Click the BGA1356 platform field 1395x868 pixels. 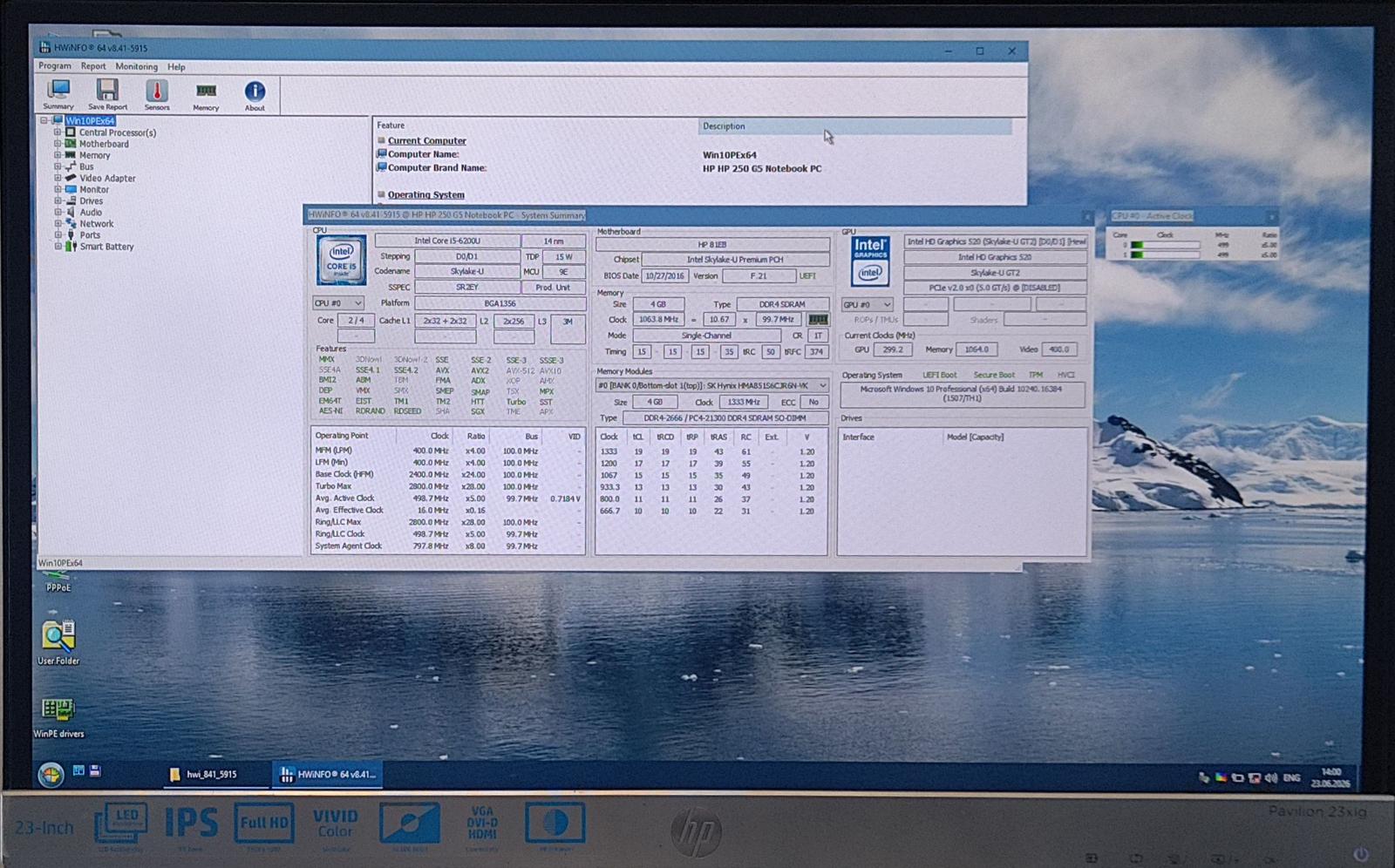pyautogui.click(x=500, y=303)
